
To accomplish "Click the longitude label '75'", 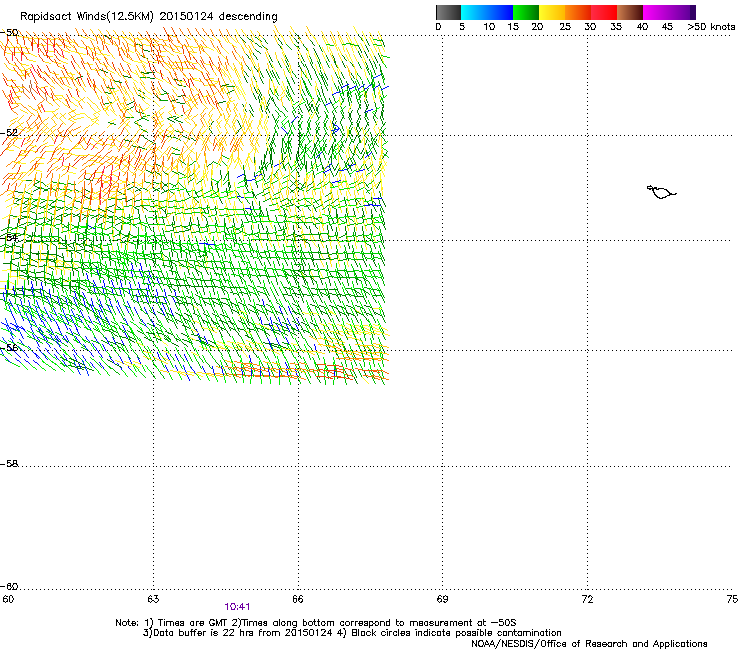I will point(732,599).
